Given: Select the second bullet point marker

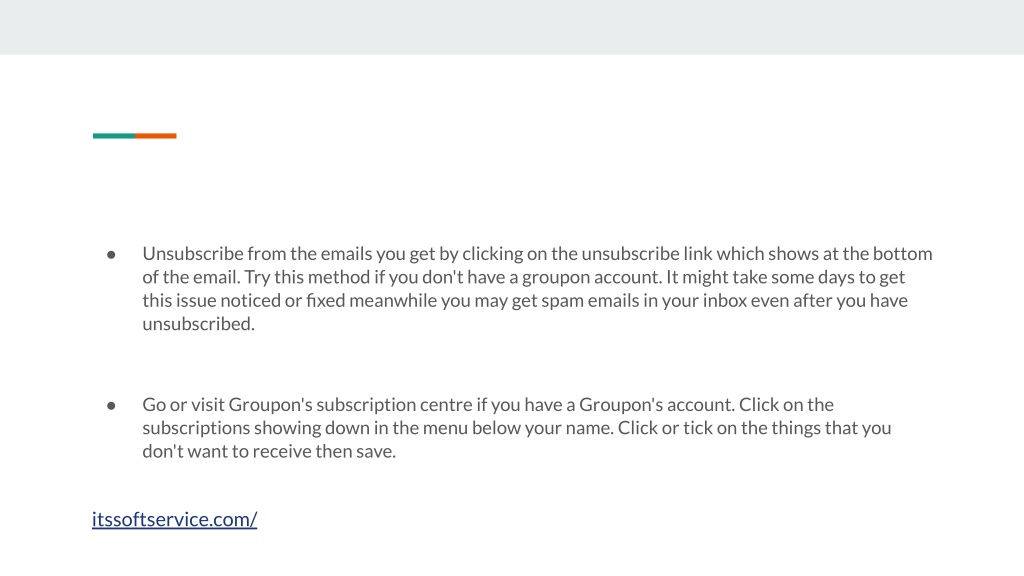Looking at the screenshot, I should point(111,406).
